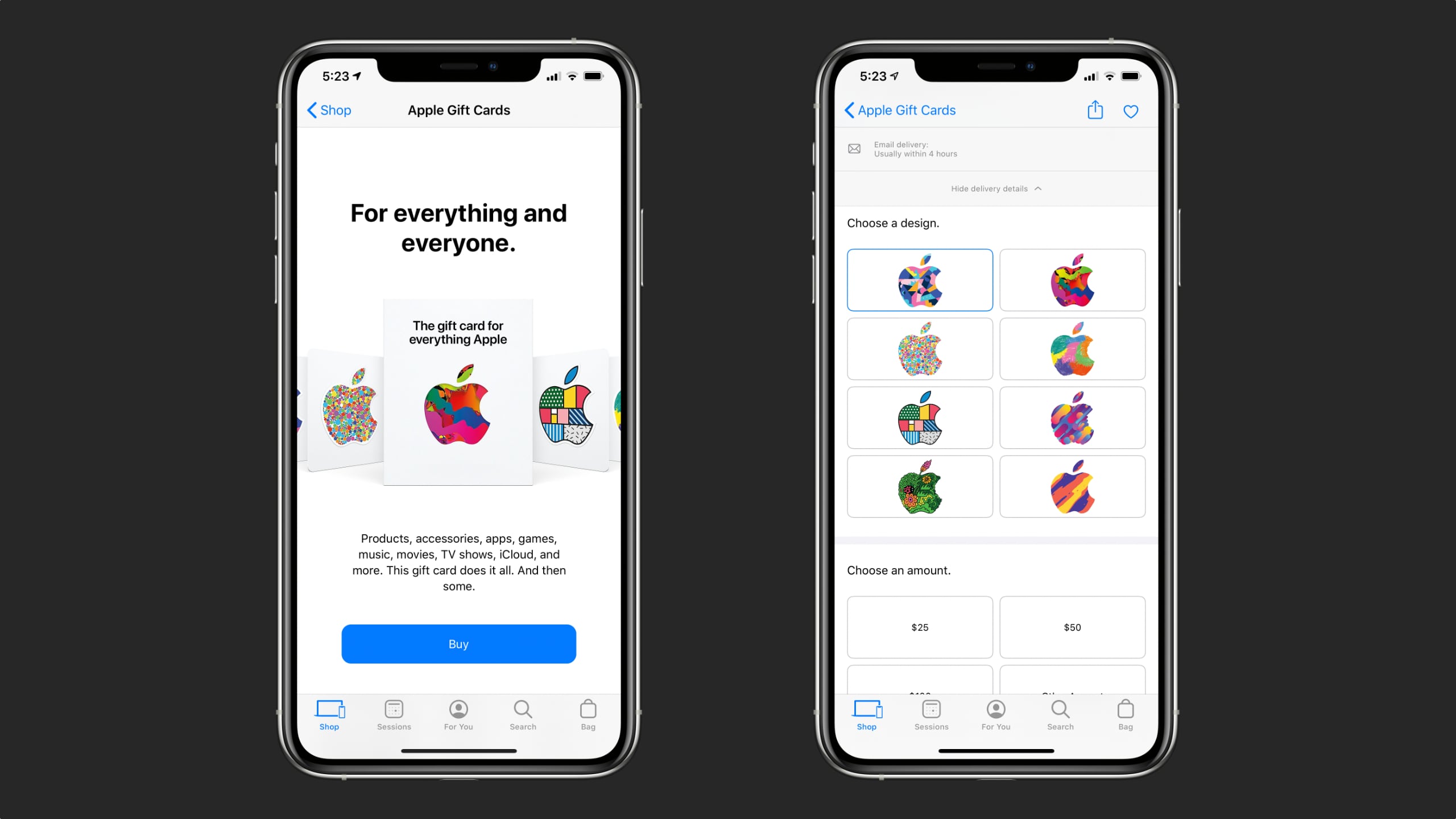Screen dimensions: 1456x819
Task: Open the Sessions tab
Action: 394,715
